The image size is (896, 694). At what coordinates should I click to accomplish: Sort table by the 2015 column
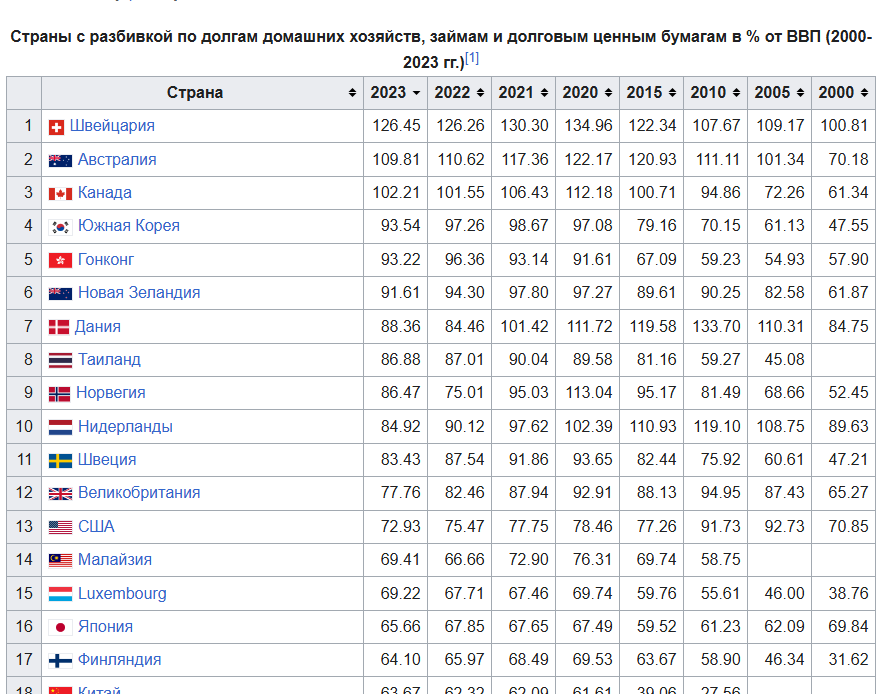click(x=651, y=93)
